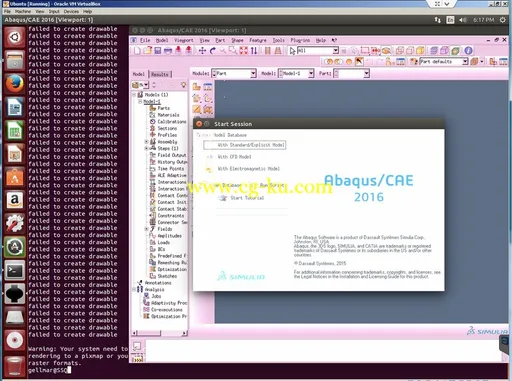512x381 pixels.
Task: Switch to the Results tab
Action: [x=160, y=74]
